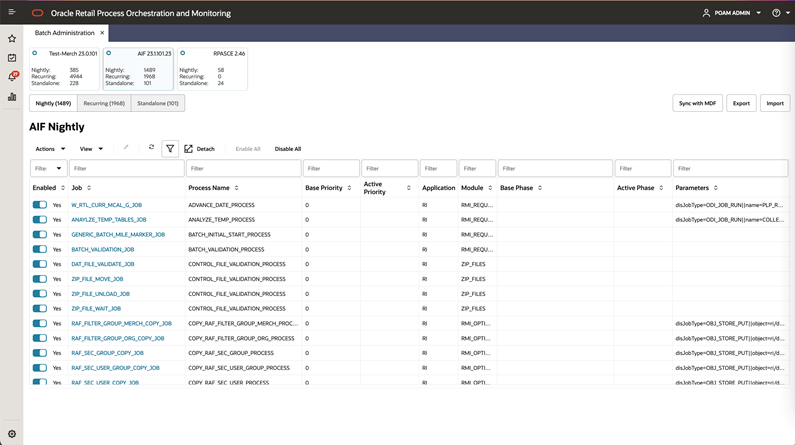Select the Test-Merch 23.0.101 radio card
795x445 pixels.
64,69
